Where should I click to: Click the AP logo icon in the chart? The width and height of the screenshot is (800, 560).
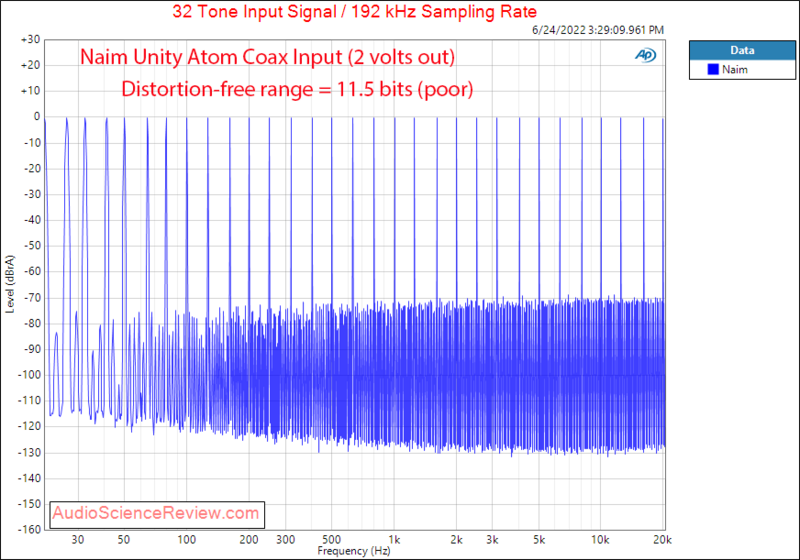pyautogui.click(x=645, y=55)
